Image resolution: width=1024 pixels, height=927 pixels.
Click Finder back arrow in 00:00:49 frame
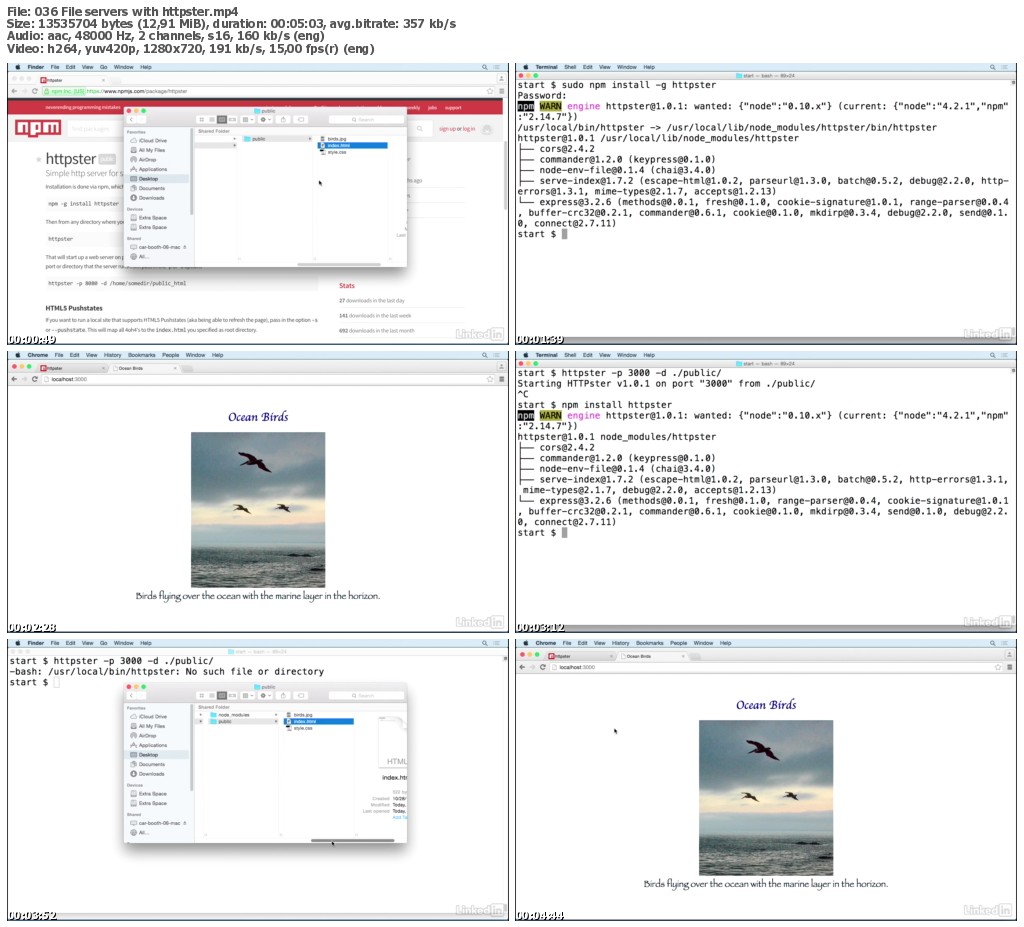131,120
